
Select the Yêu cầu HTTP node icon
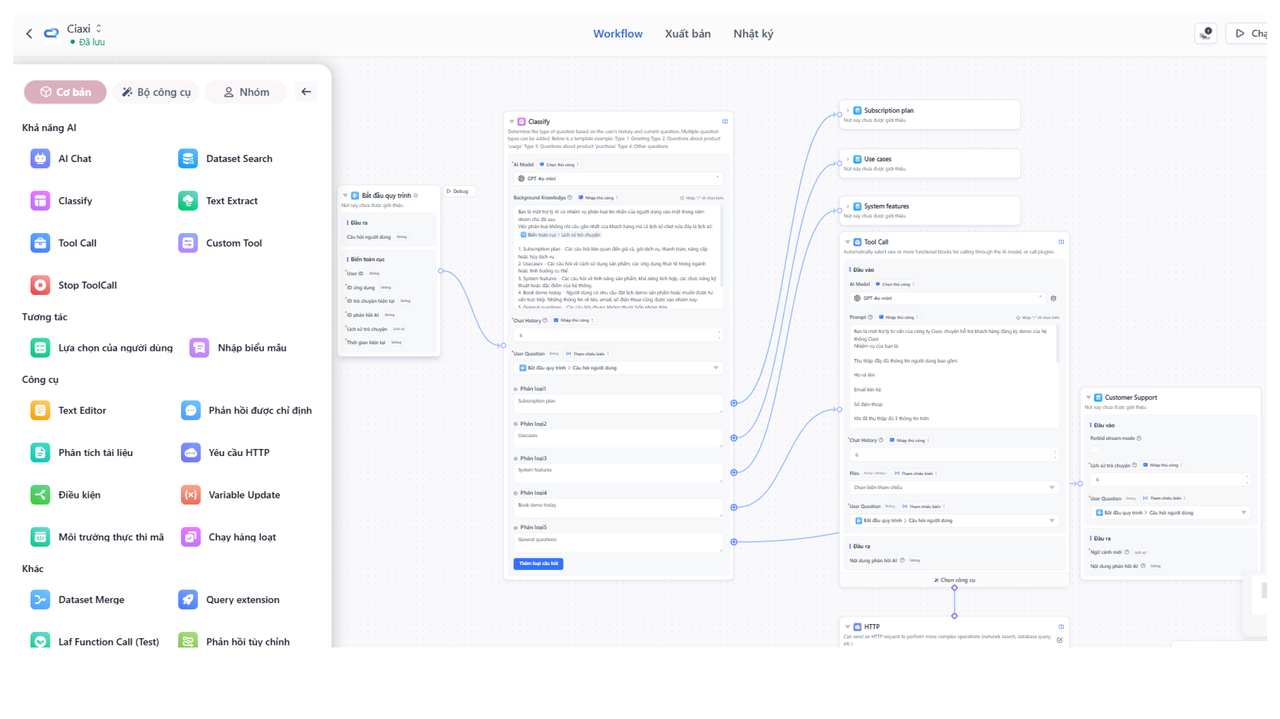tap(191, 453)
